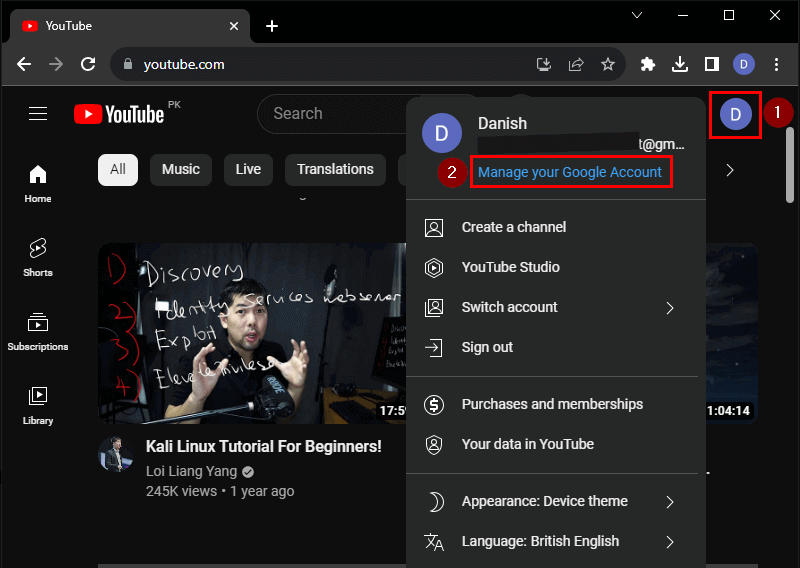The image size is (800, 568).
Task: Click the browser reload button
Action: point(88,64)
